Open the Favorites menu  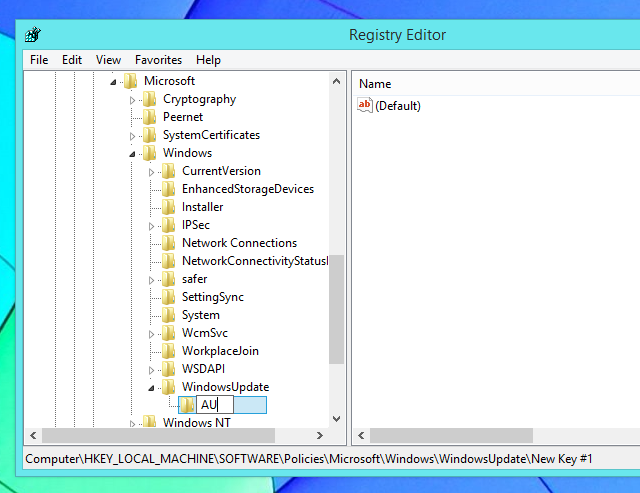point(158,60)
